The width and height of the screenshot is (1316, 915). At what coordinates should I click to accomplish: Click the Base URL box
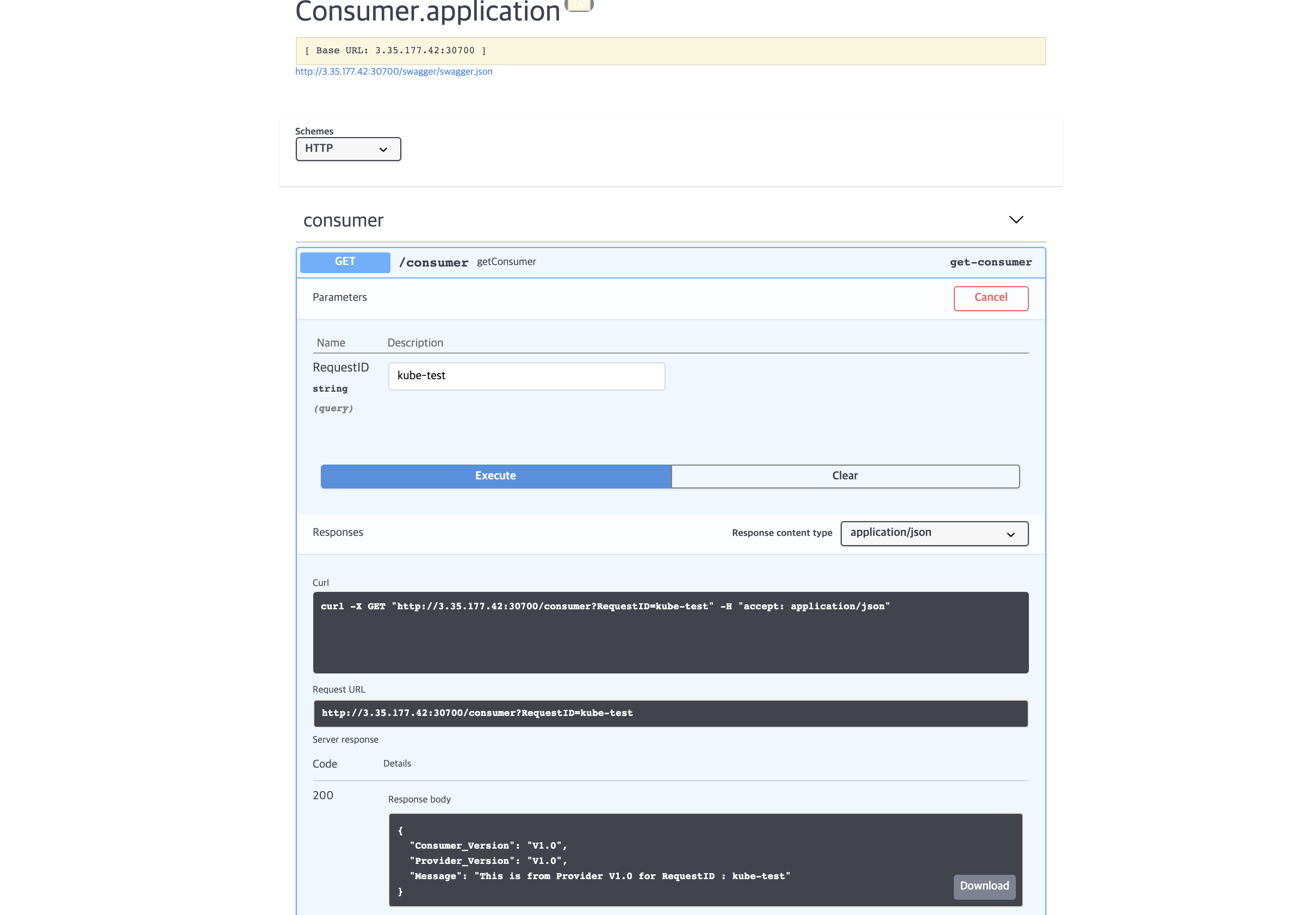(x=670, y=51)
